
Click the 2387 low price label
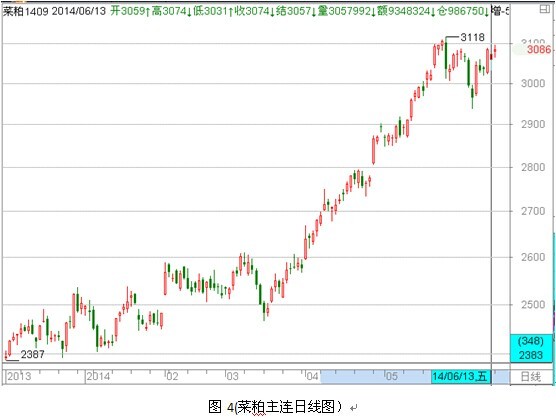click(x=33, y=354)
